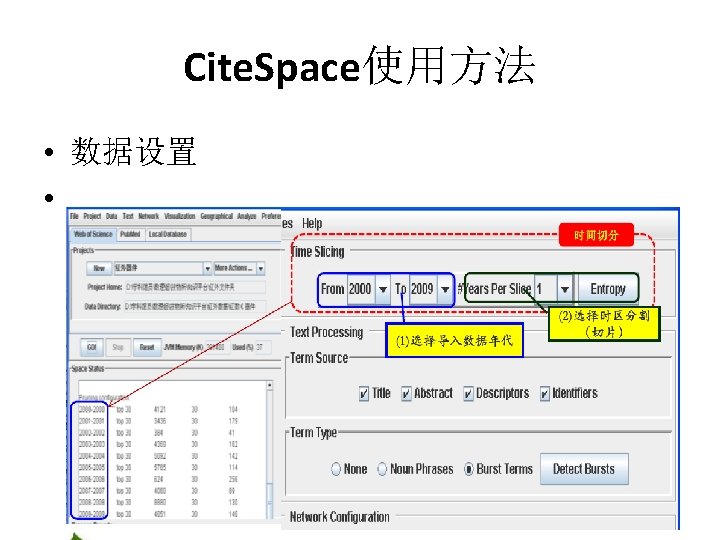Click the GO! button
Image resolution: width=720 pixels, height=540 pixels.
[x=91, y=347]
